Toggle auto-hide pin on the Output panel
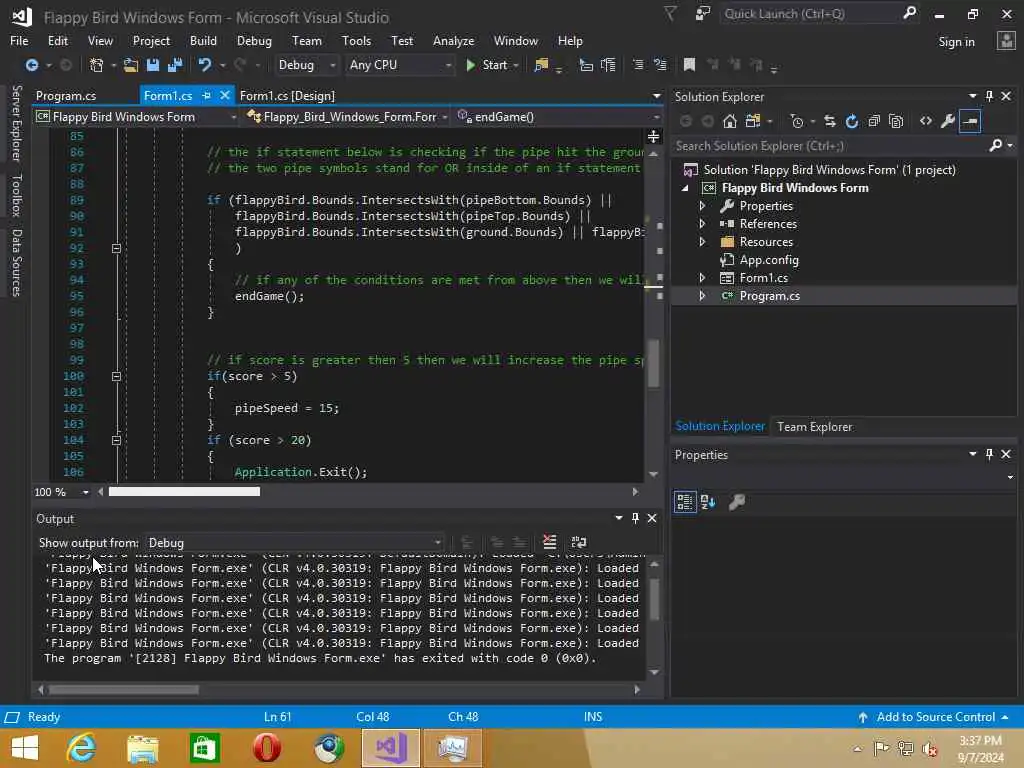Image resolution: width=1024 pixels, height=768 pixels. click(635, 518)
